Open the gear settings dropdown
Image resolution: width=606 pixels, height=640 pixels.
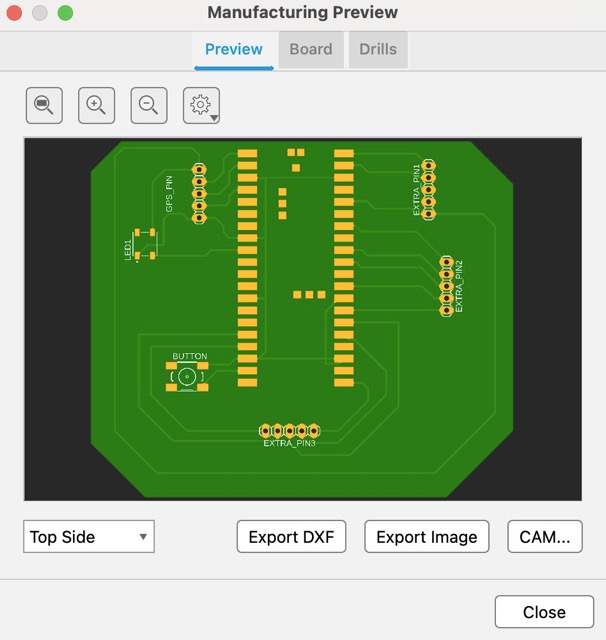[202, 105]
